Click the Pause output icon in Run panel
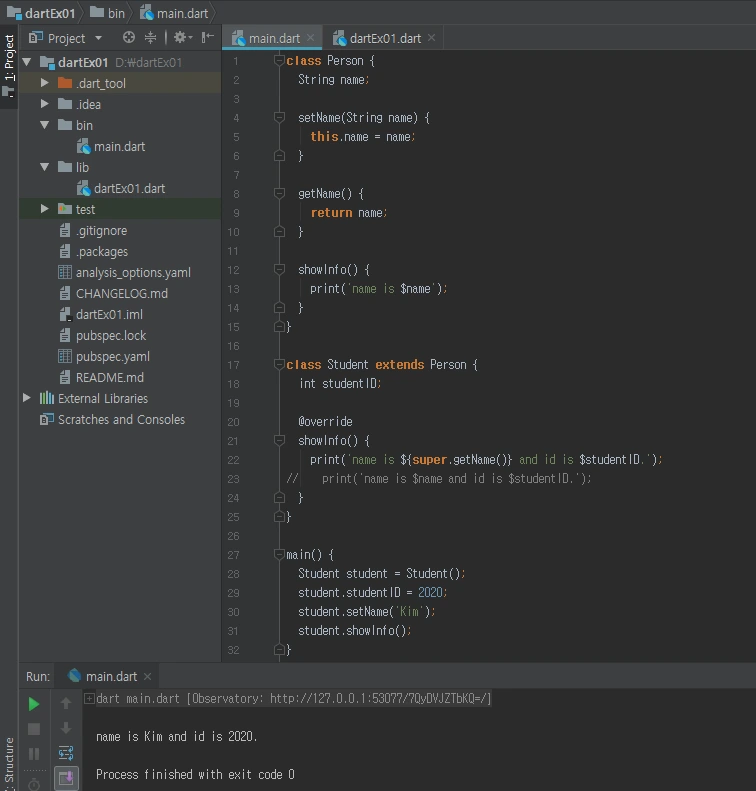The height and width of the screenshot is (791, 756). [x=34, y=754]
